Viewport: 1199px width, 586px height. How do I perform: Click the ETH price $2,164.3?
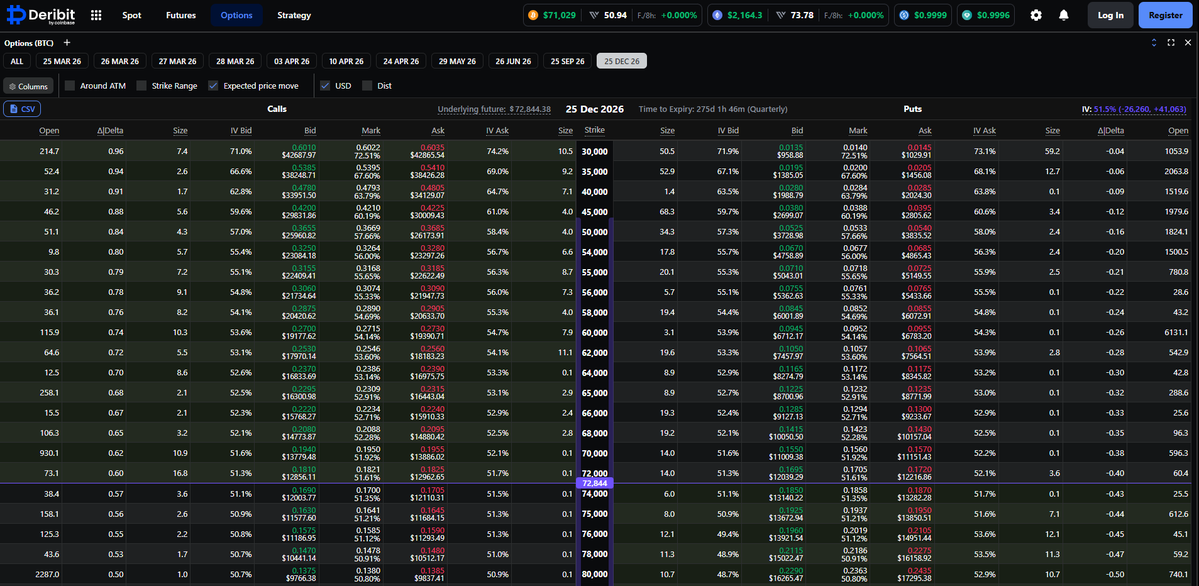tap(745, 15)
